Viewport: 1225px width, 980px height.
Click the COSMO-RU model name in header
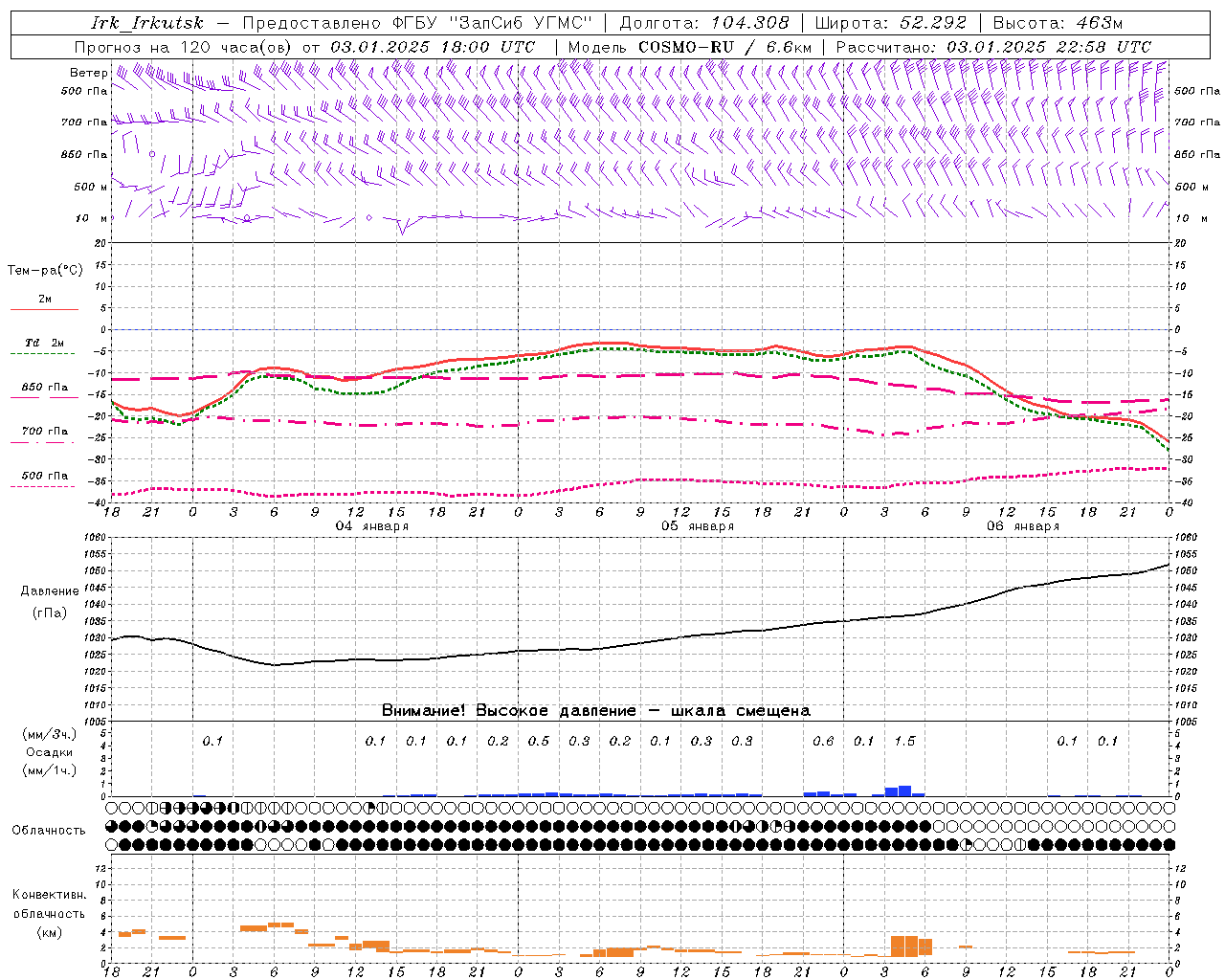(685, 47)
